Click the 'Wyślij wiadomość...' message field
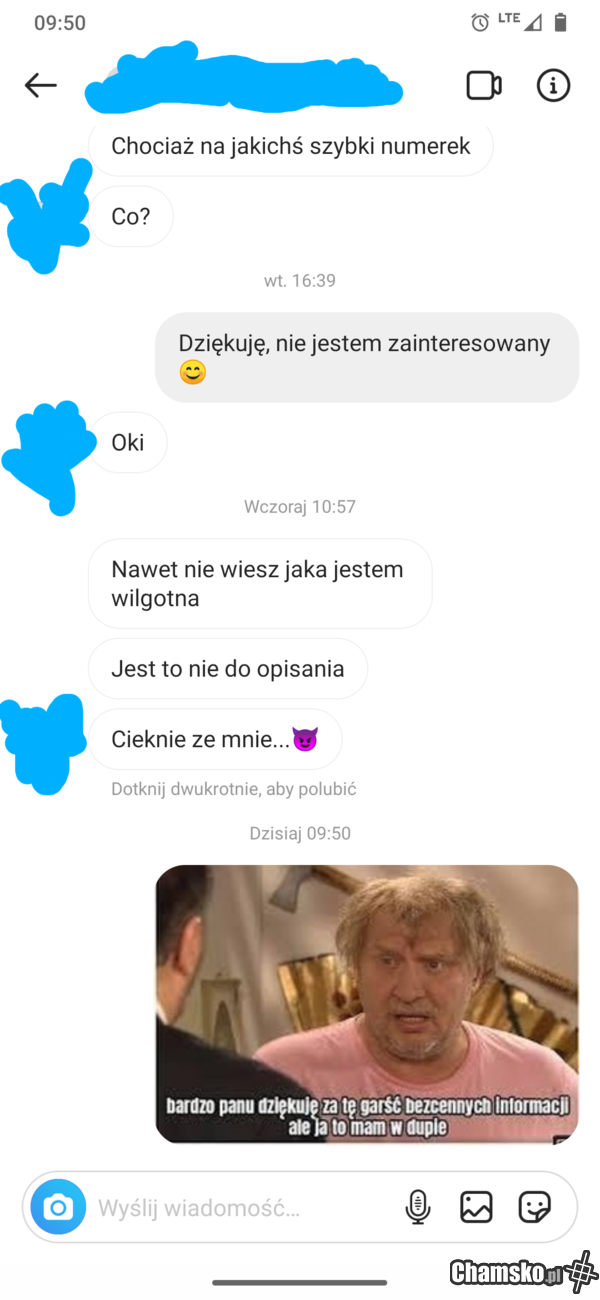The height and width of the screenshot is (1300, 600). [x=245, y=1207]
